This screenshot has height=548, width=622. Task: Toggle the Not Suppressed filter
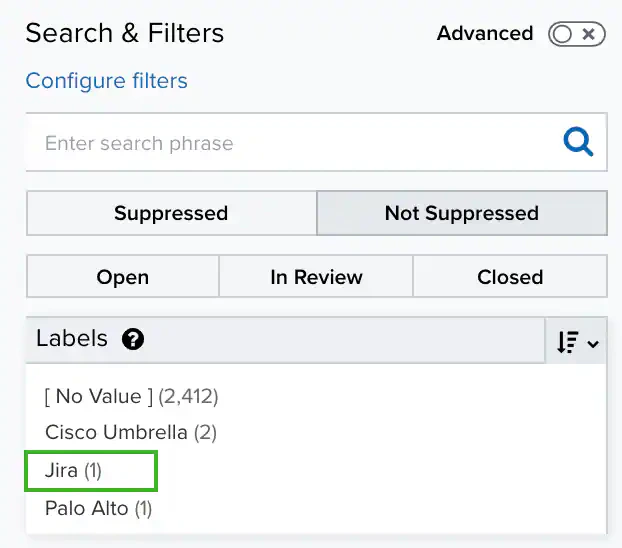pos(461,213)
